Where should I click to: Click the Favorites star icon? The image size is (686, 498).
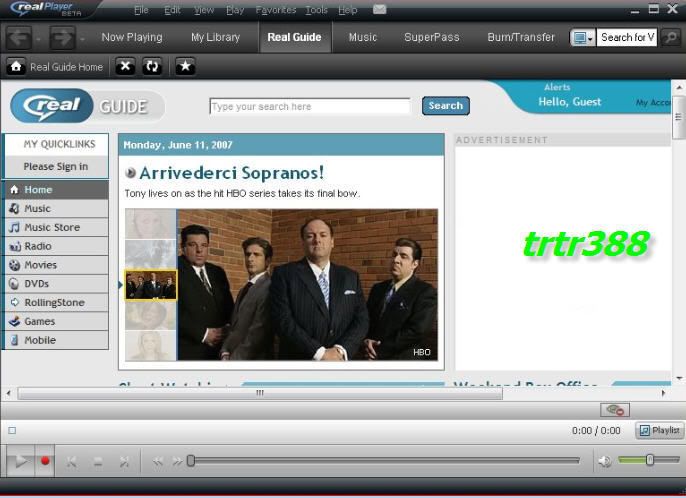coord(185,67)
